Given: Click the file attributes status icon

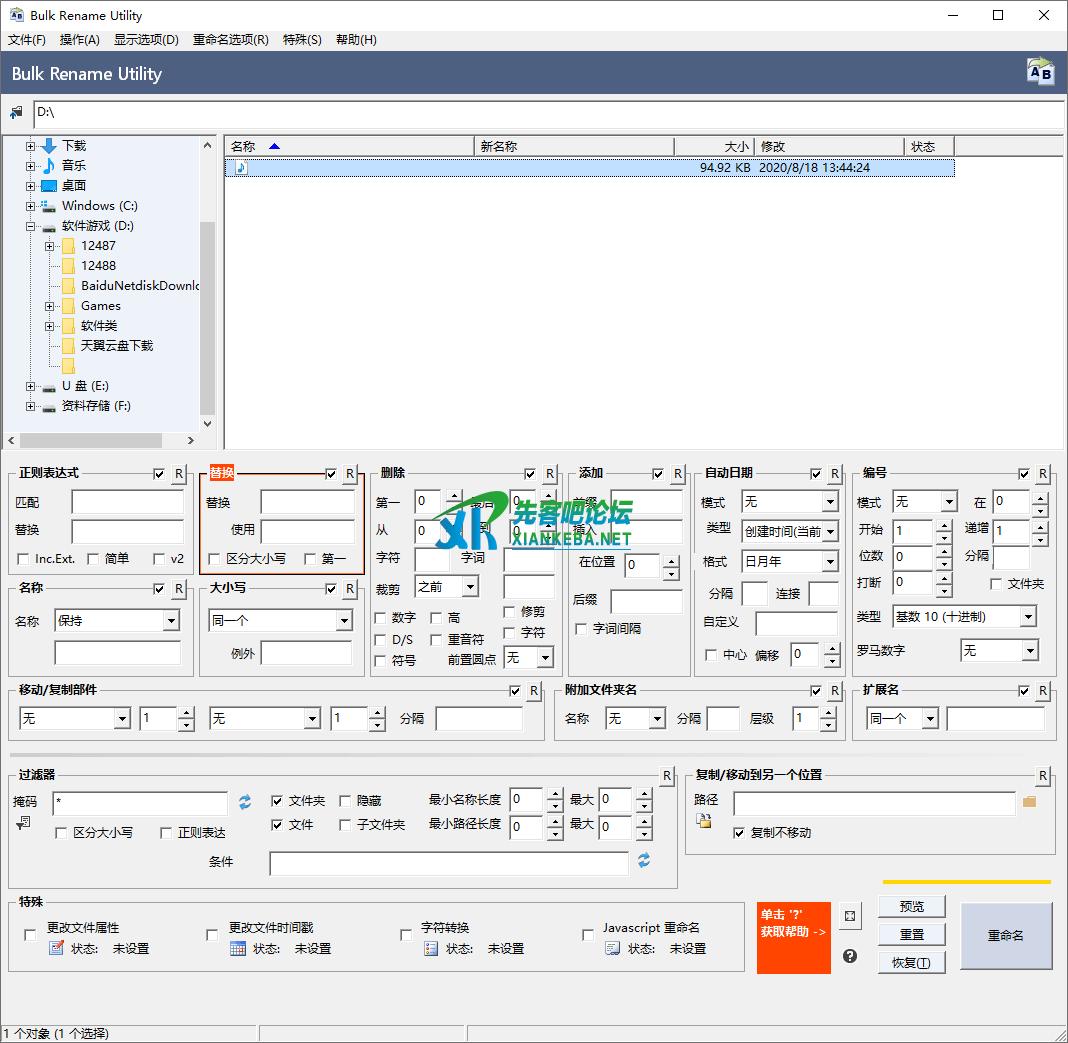Looking at the screenshot, I should (x=56, y=948).
